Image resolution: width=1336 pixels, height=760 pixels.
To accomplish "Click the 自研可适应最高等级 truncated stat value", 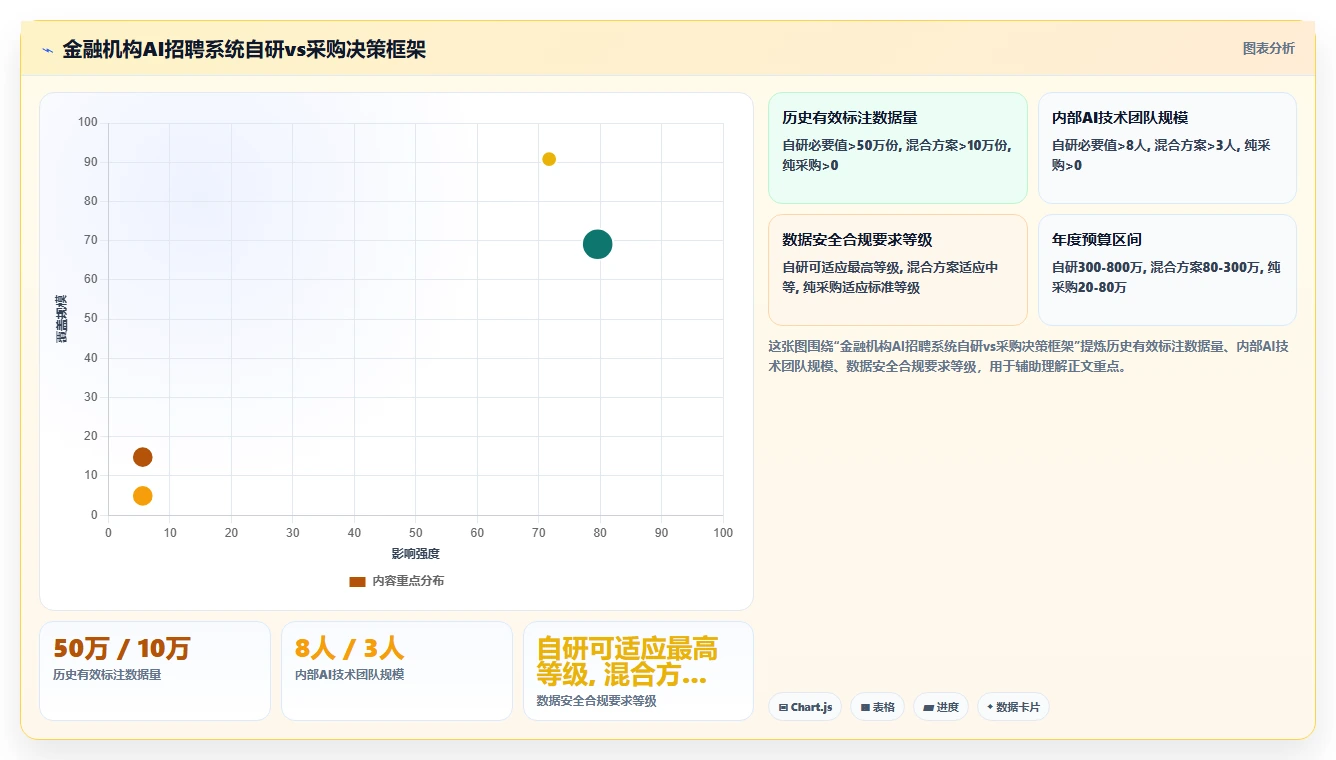I will point(627,661).
